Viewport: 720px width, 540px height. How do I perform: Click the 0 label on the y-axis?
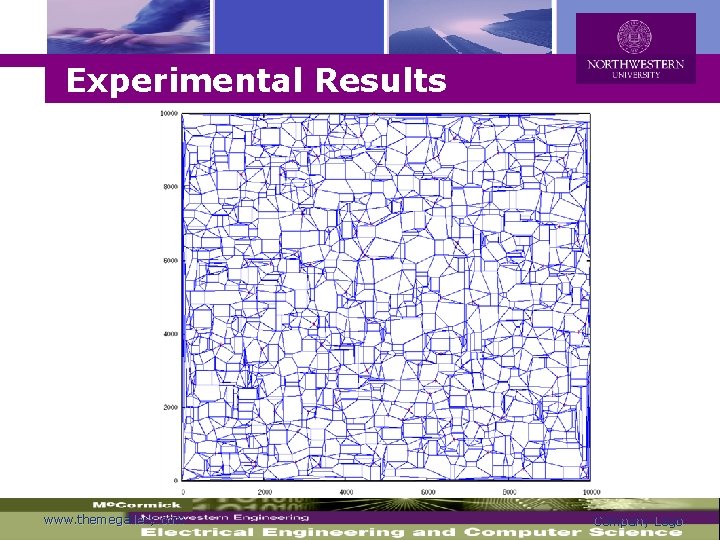[176, 481]
